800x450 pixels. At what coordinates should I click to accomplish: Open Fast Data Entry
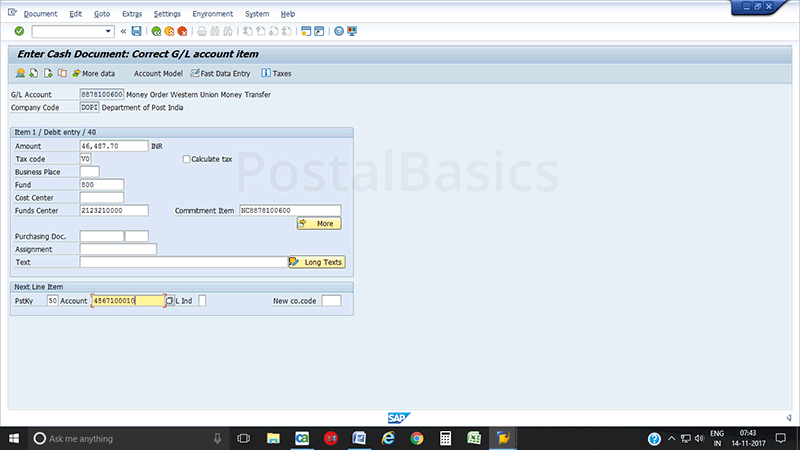pos(221,73)
